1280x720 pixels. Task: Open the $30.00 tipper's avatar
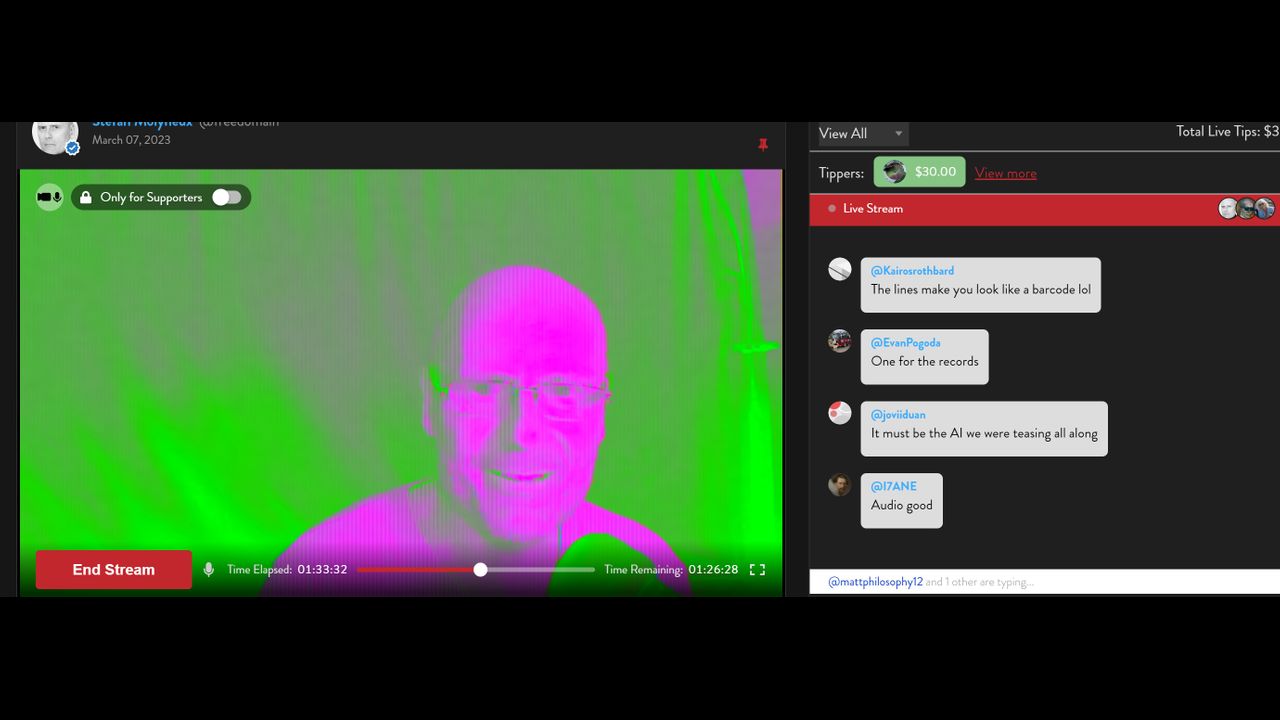tap(895, 172)
